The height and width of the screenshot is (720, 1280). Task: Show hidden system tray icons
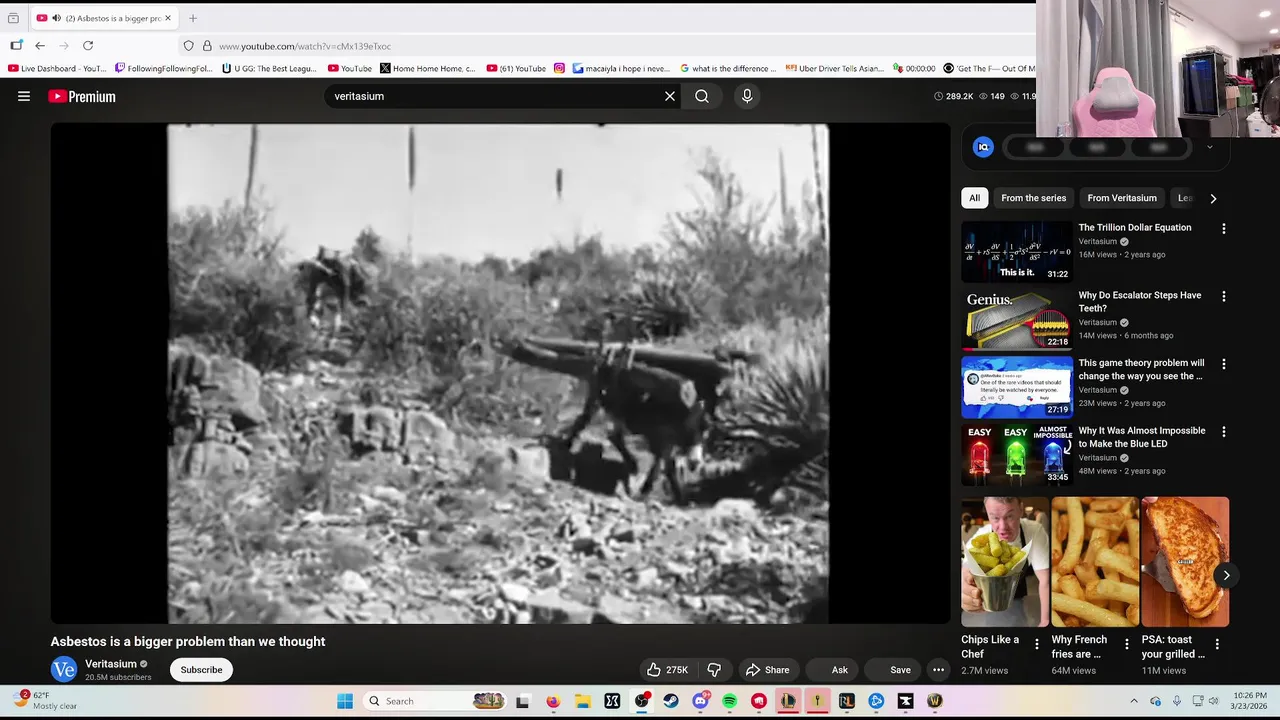1133,701
